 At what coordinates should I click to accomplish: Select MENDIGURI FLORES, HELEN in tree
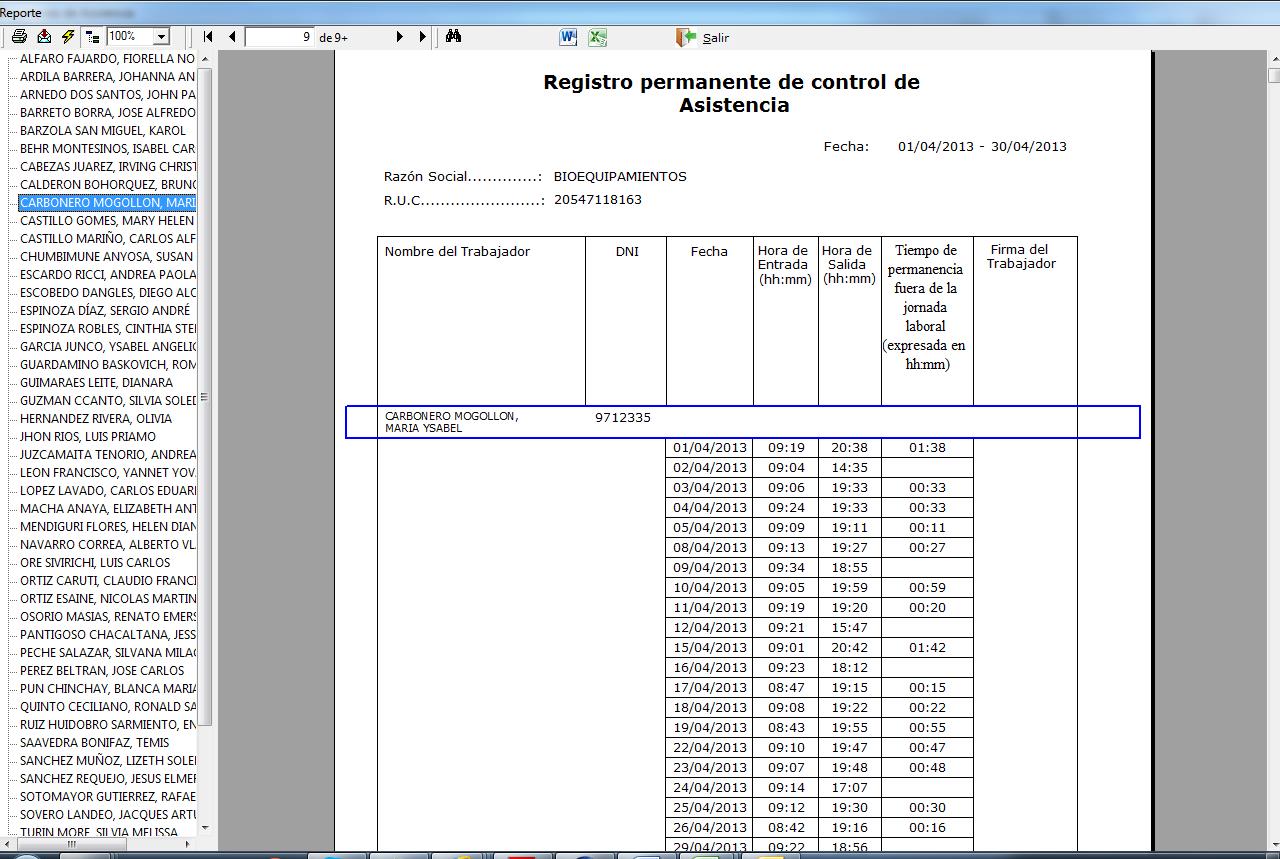107,526
